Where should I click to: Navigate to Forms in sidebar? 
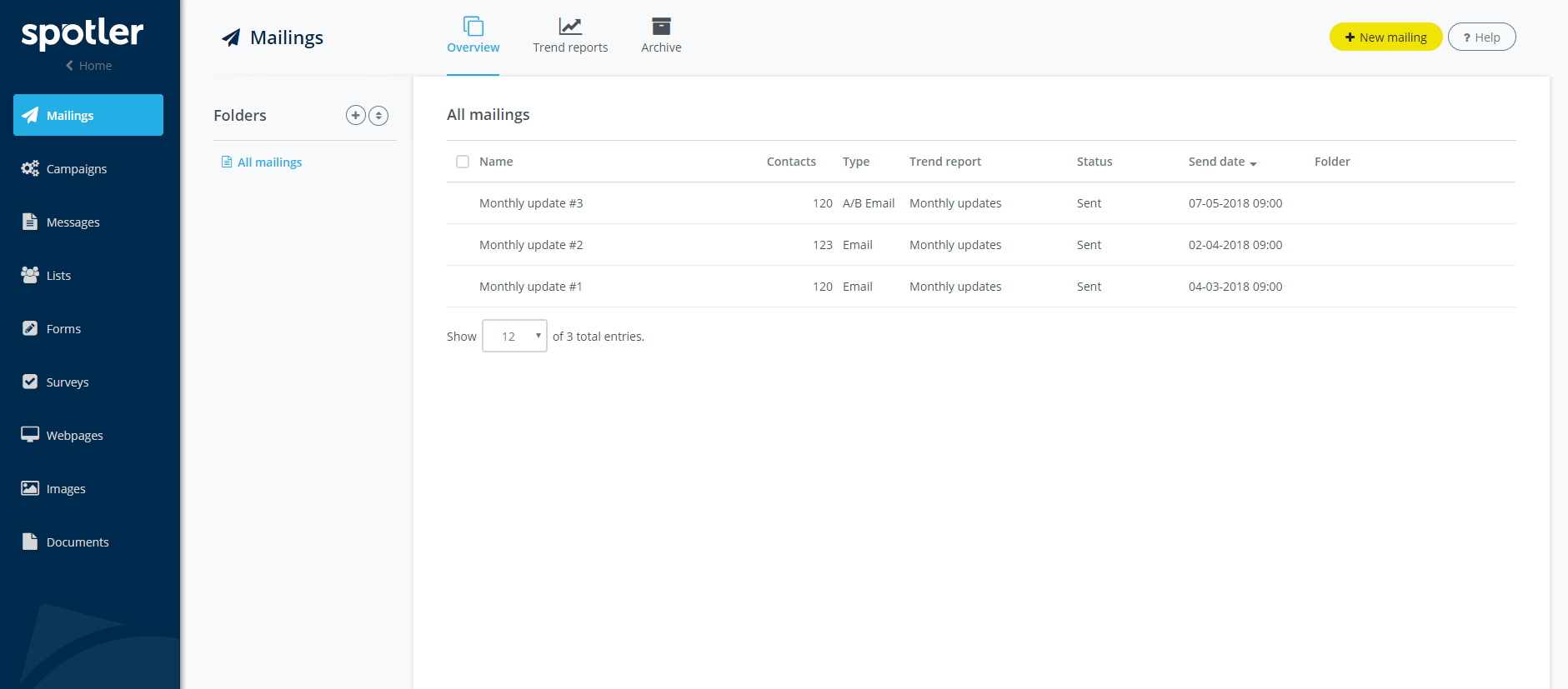point(63,329)
